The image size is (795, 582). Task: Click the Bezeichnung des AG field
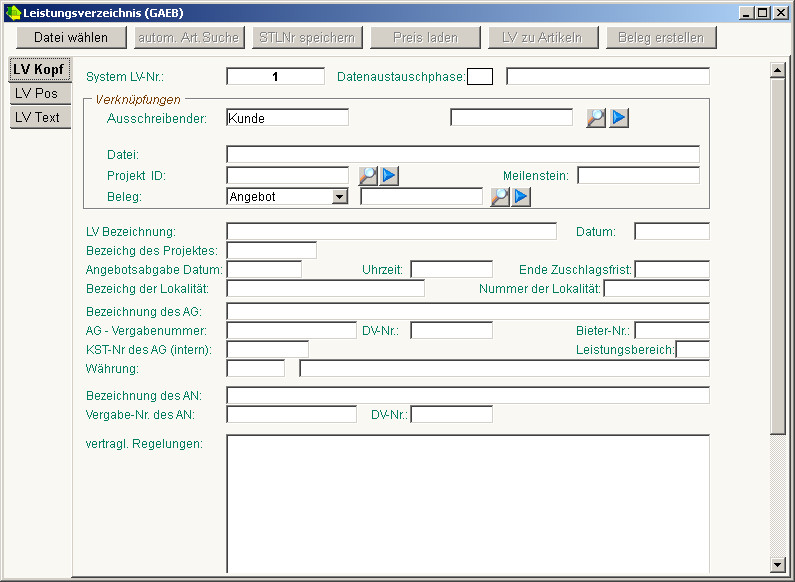(468, 311)
